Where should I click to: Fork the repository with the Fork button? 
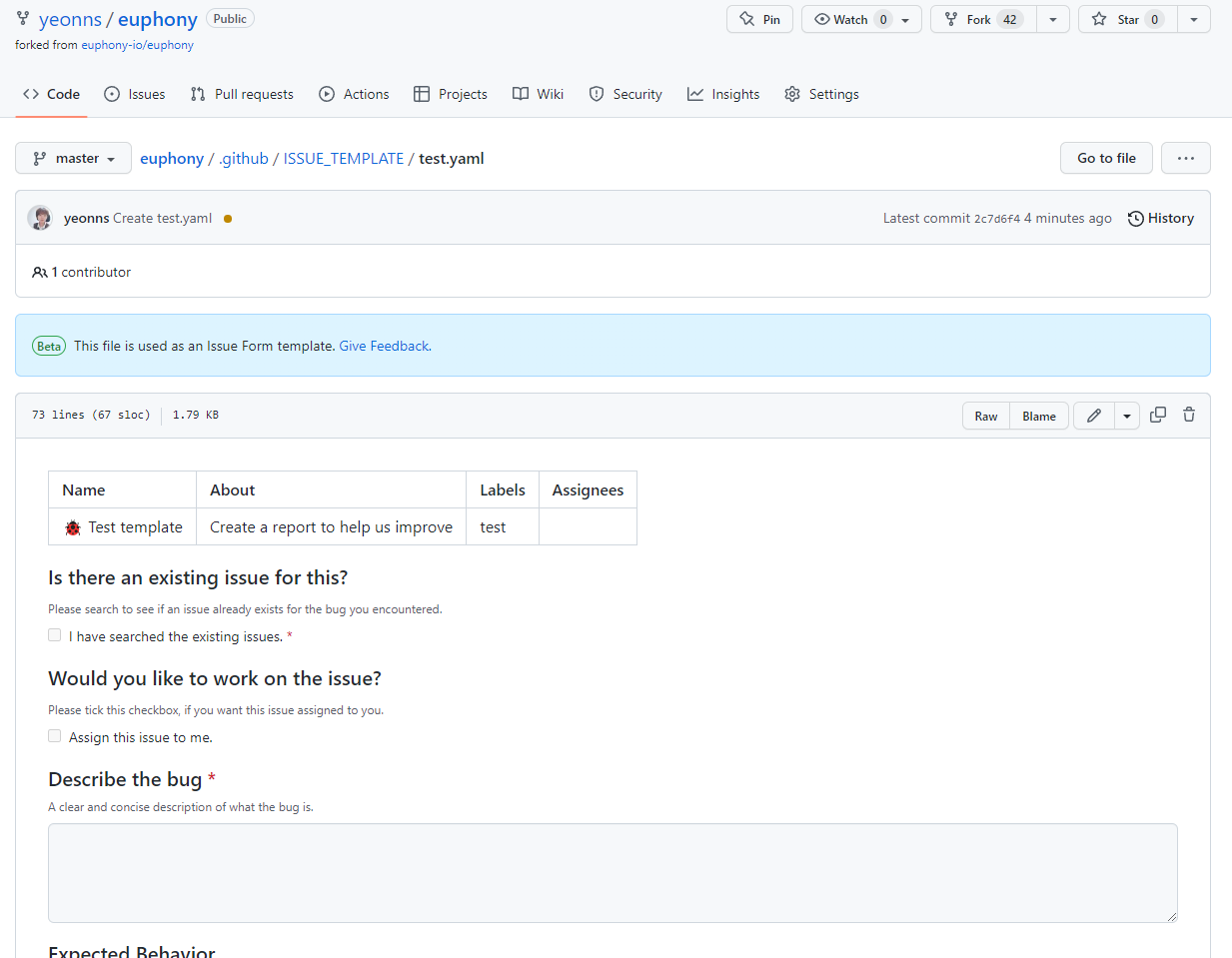pos(983,19)
